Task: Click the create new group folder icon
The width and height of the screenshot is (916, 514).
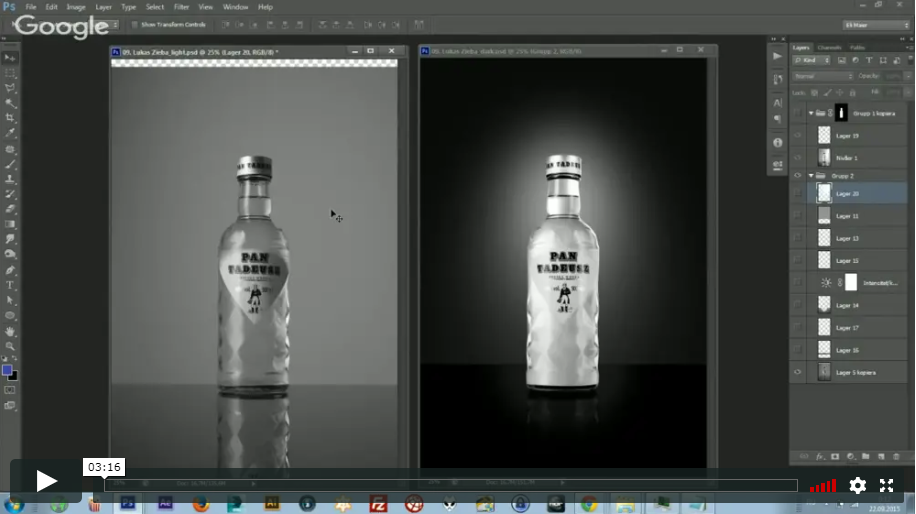Action: 866,457
